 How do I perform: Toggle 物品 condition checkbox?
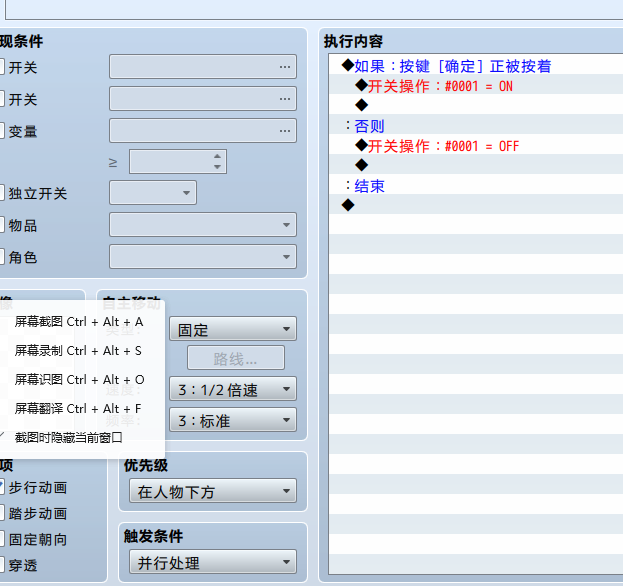pos(1,225)
